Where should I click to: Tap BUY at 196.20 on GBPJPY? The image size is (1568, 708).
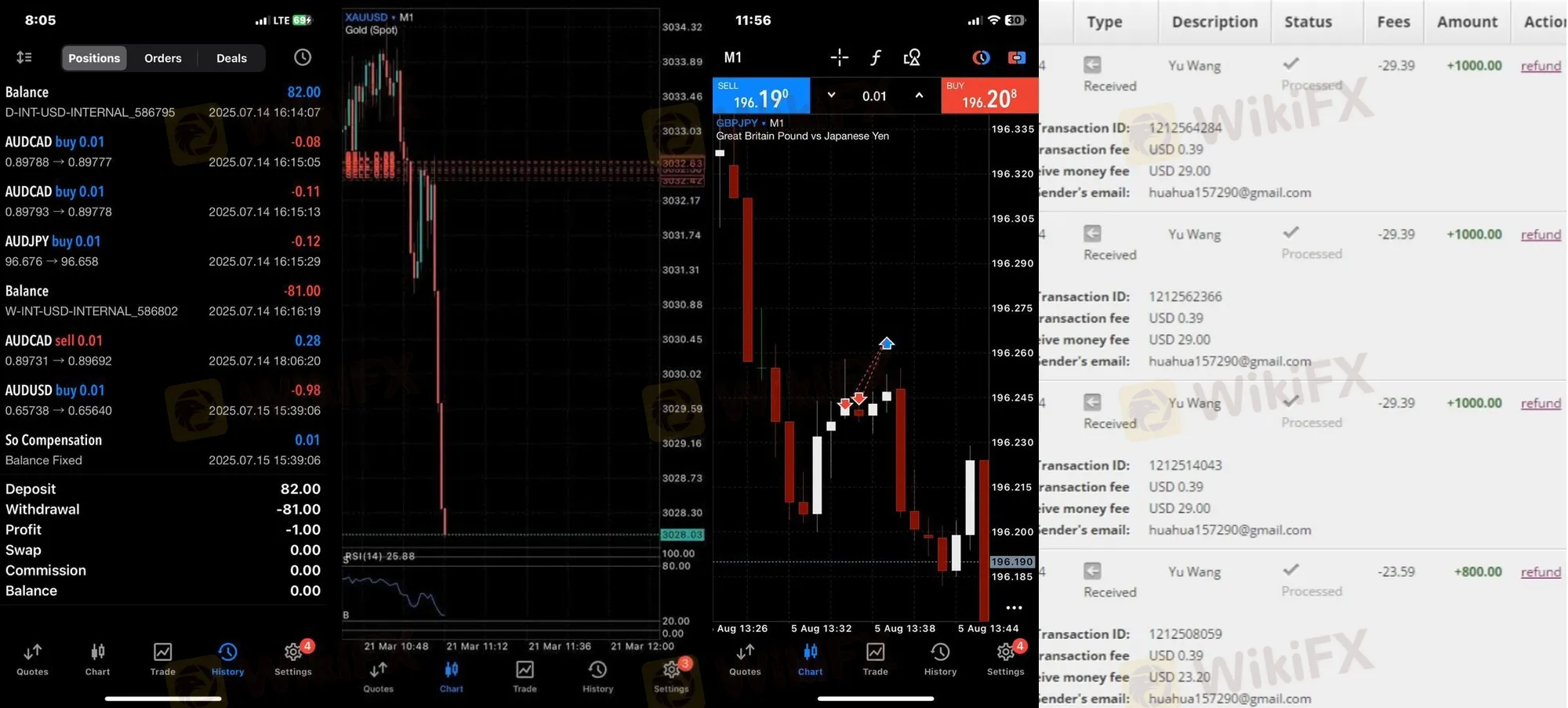989,96
